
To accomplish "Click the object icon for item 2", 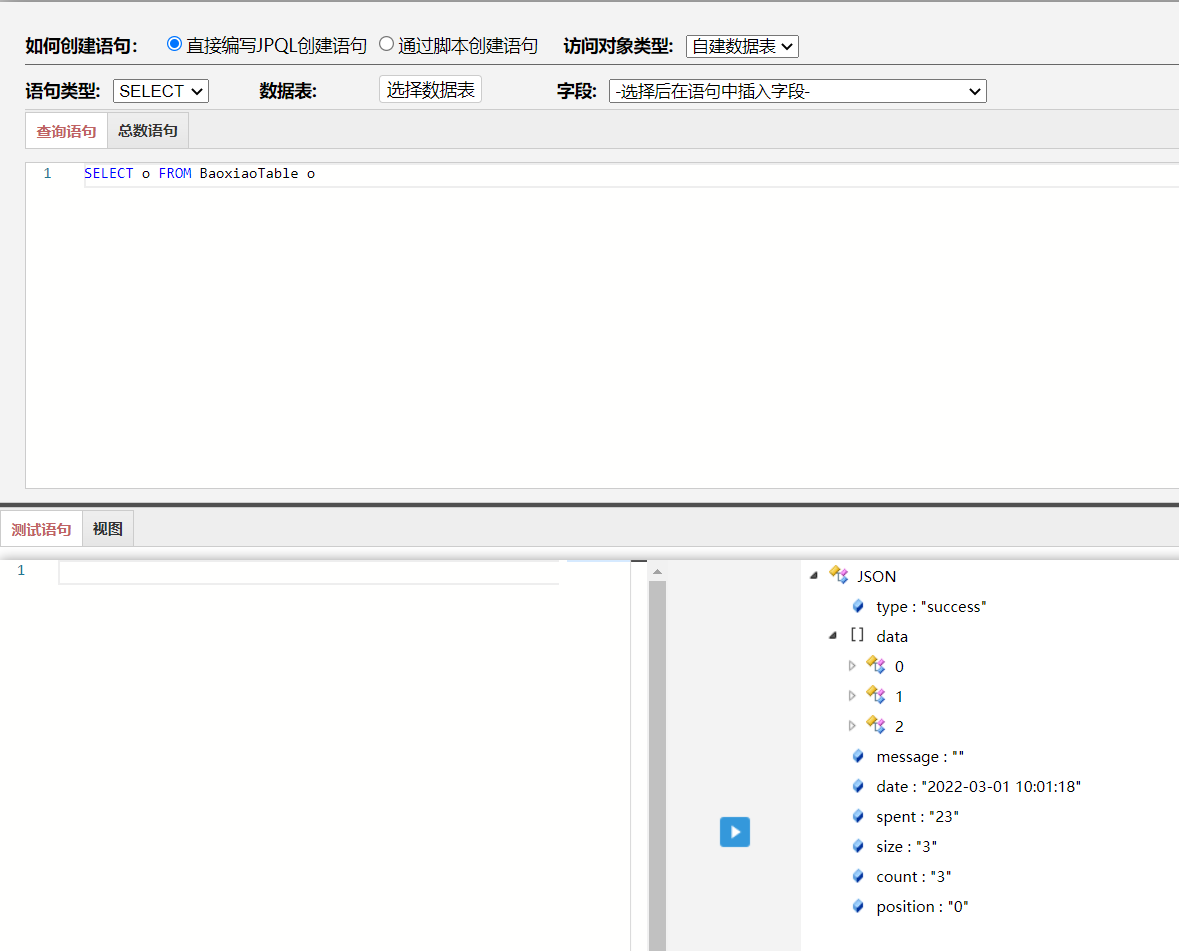I will 876,725.
